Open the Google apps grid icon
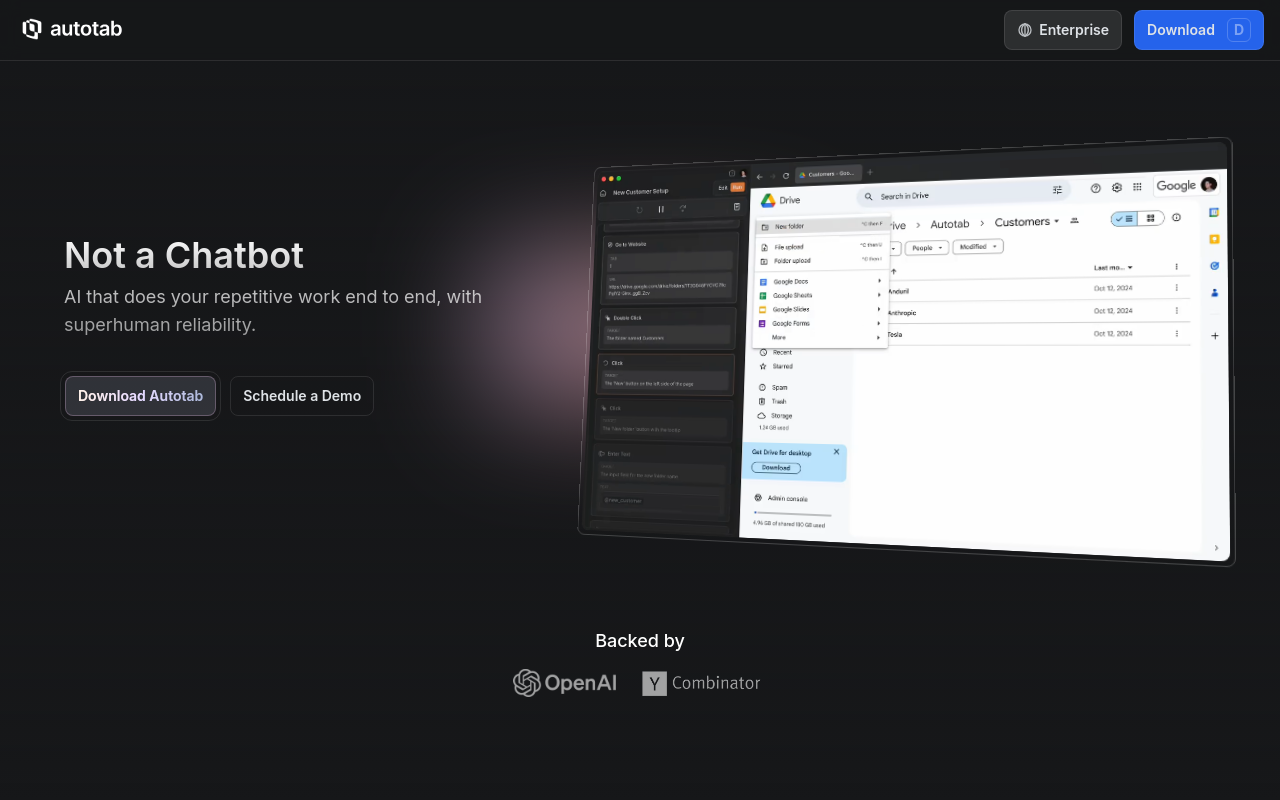The image size is (1280, 800). (1137, 187)
